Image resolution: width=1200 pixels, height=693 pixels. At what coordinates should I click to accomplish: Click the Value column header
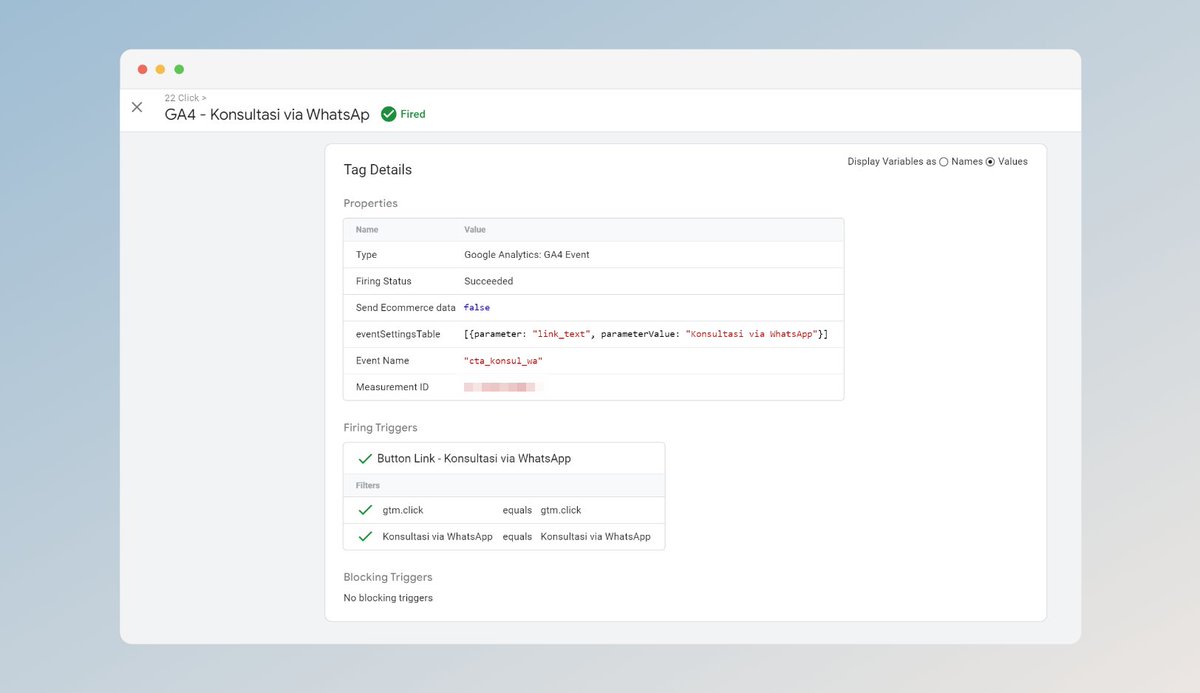[475, 230]
